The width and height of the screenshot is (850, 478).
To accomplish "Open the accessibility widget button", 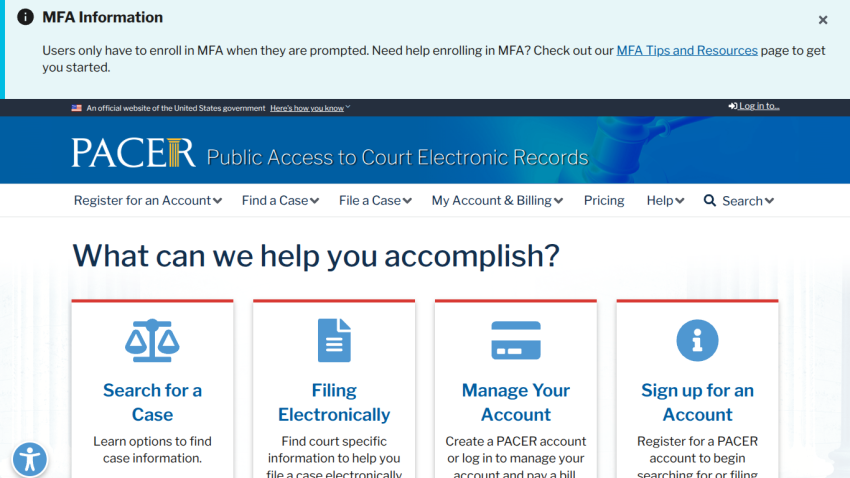I will 30,460.
